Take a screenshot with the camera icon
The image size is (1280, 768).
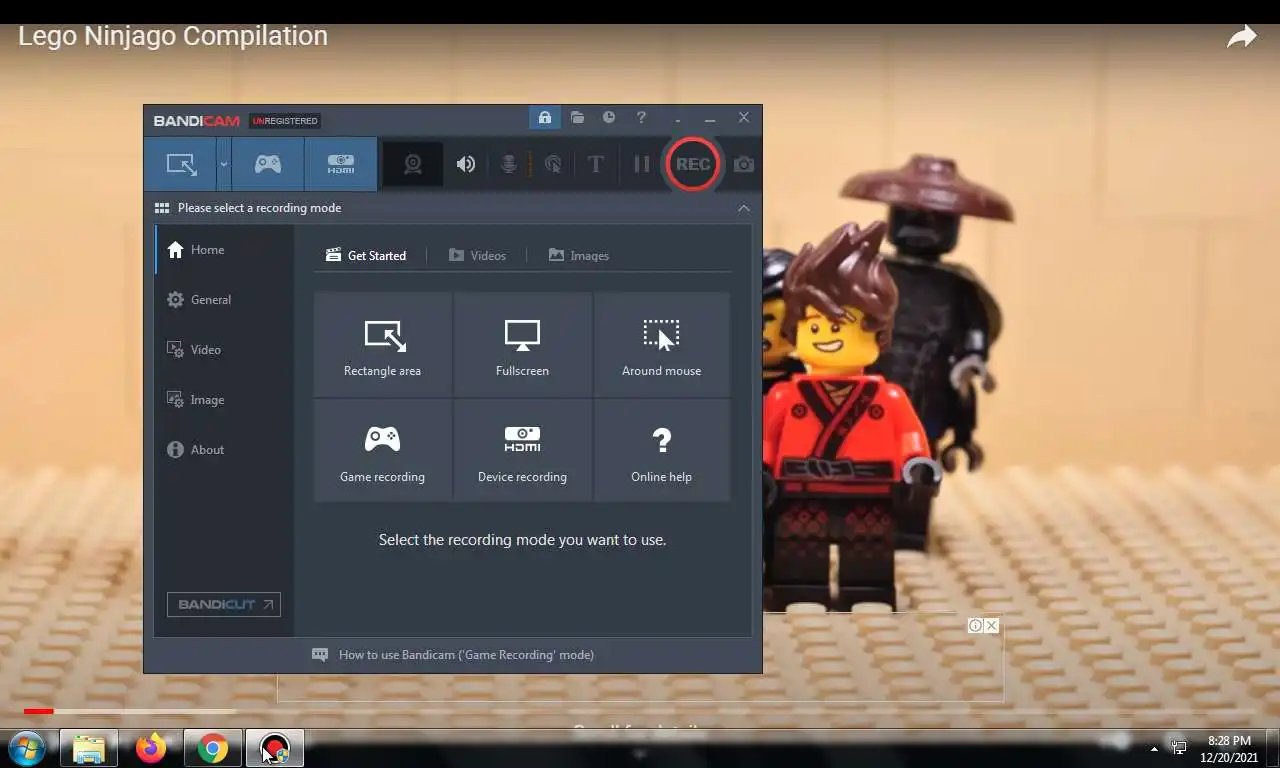pos(744,164)
